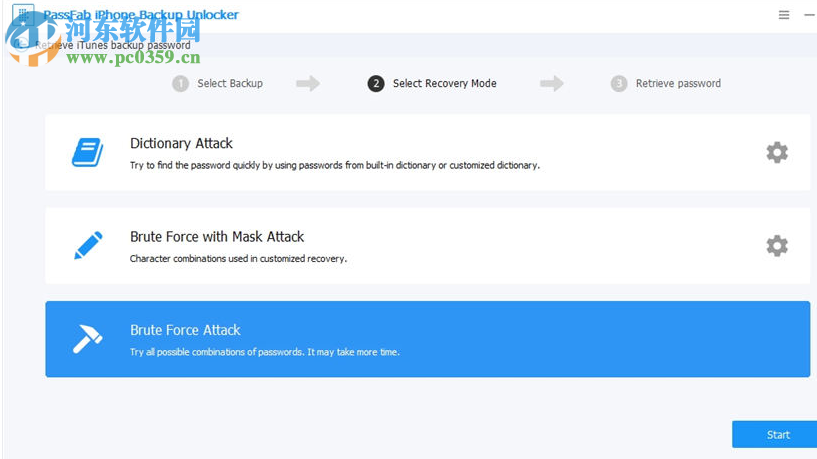This screenshot has width=817, height=459.
Task: Click the step 2 number circle
Action: coord(376,83)
